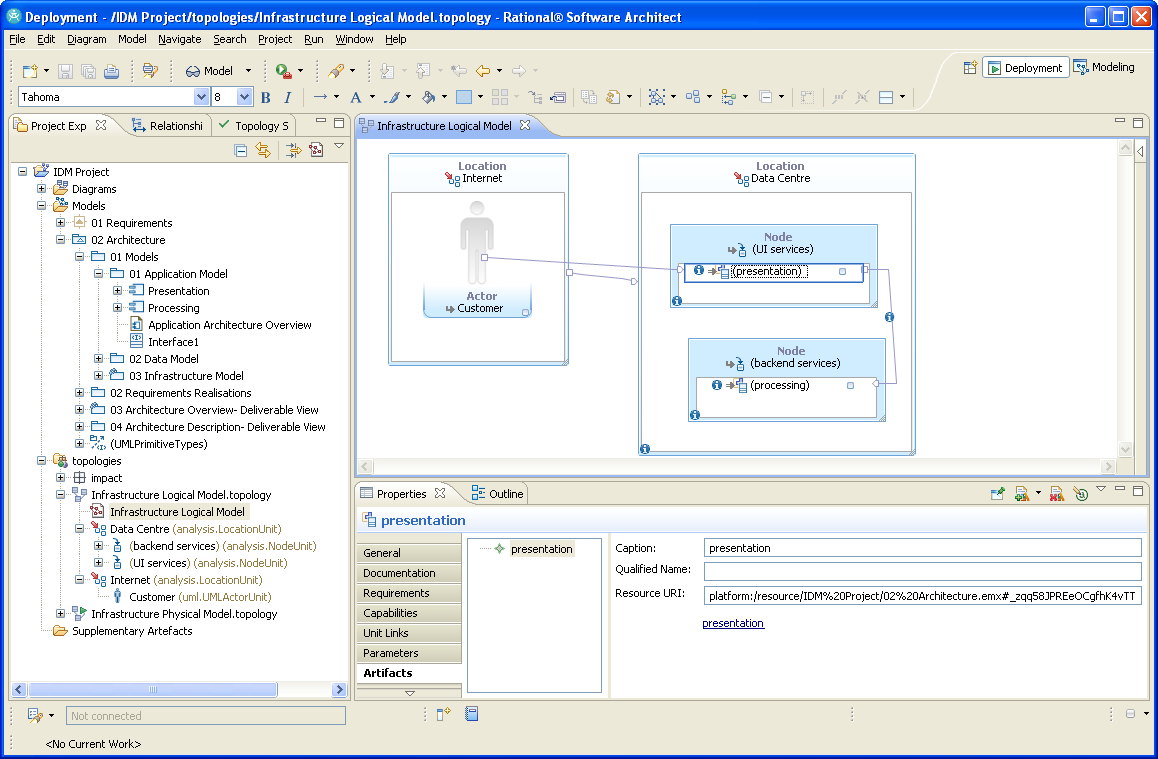Open the Capabilities properties section
This screenshot has width=1158, height=759.
point(408,613)
